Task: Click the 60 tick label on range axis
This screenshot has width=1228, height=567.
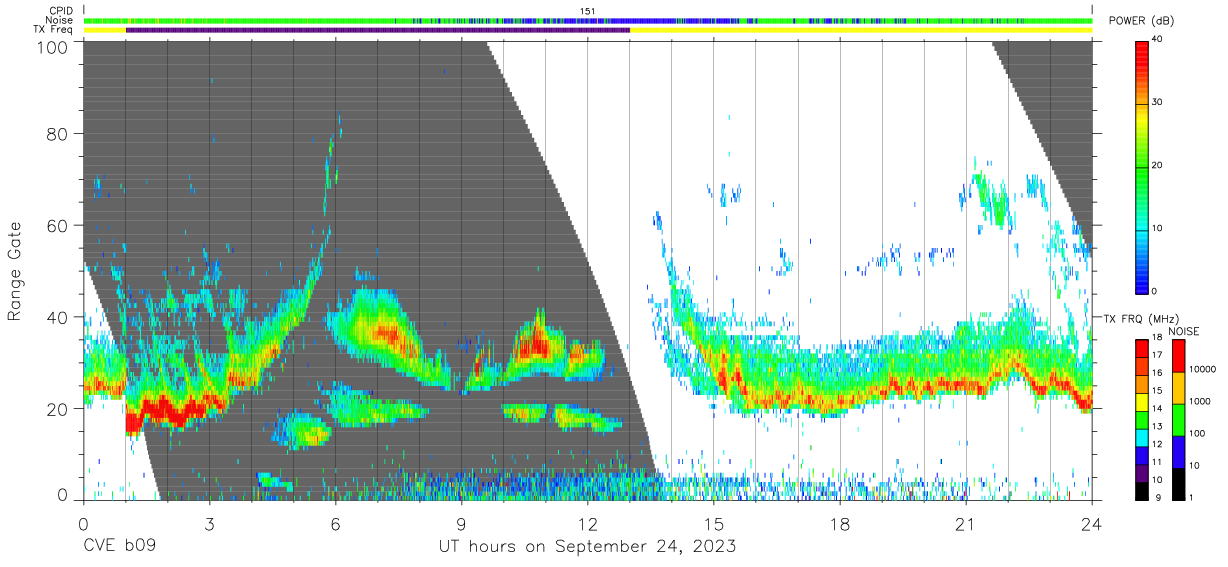Action: coord(56,225)
